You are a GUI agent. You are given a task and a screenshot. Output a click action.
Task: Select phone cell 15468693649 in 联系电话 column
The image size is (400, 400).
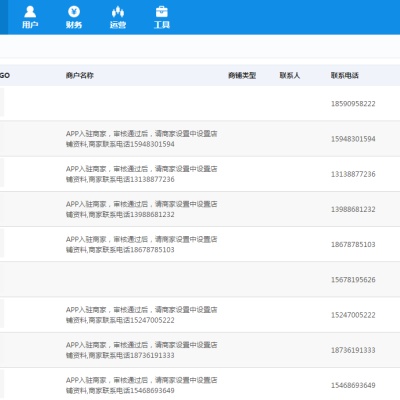353,385
